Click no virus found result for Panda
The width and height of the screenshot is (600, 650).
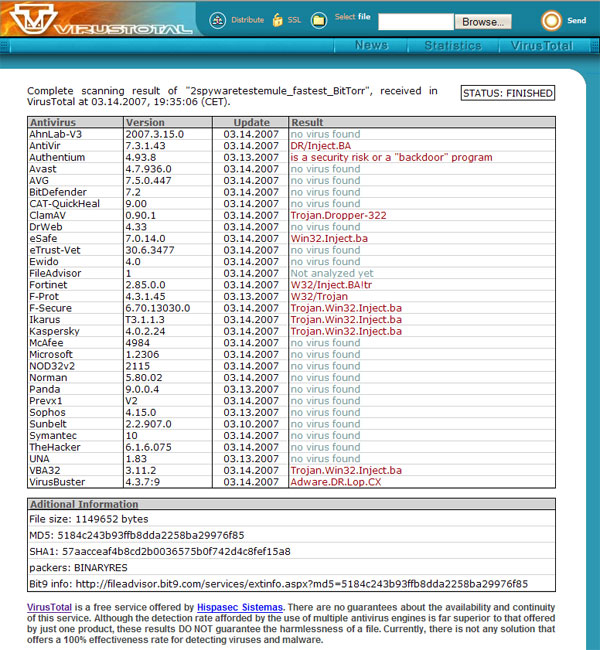(326, 389)
